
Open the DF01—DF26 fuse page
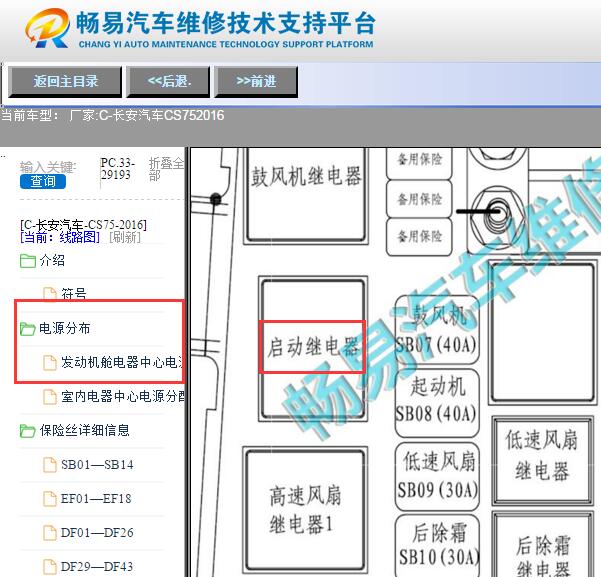(x=97, y=533)
